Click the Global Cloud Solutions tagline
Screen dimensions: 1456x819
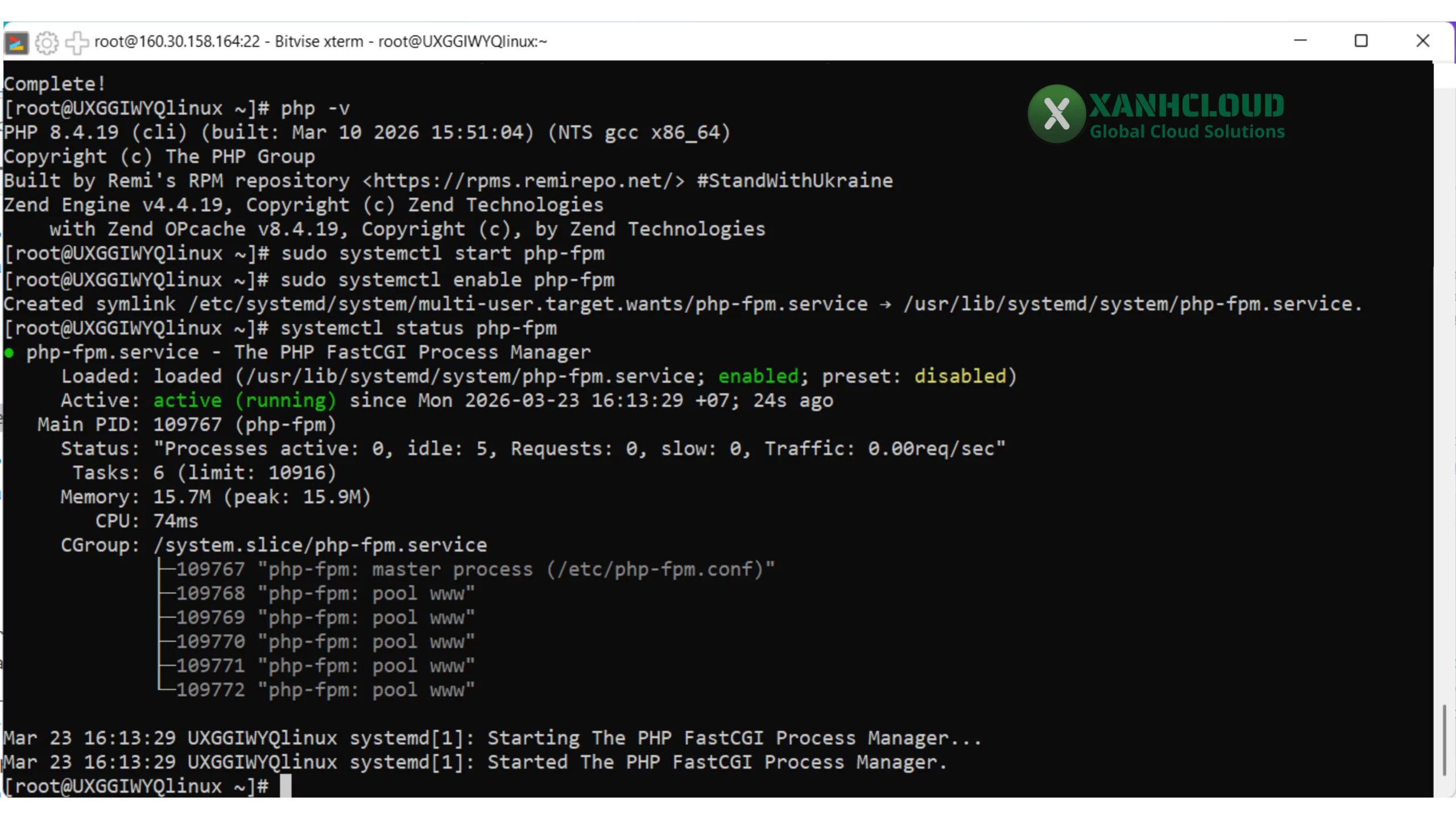click(x=1186, y=132)
